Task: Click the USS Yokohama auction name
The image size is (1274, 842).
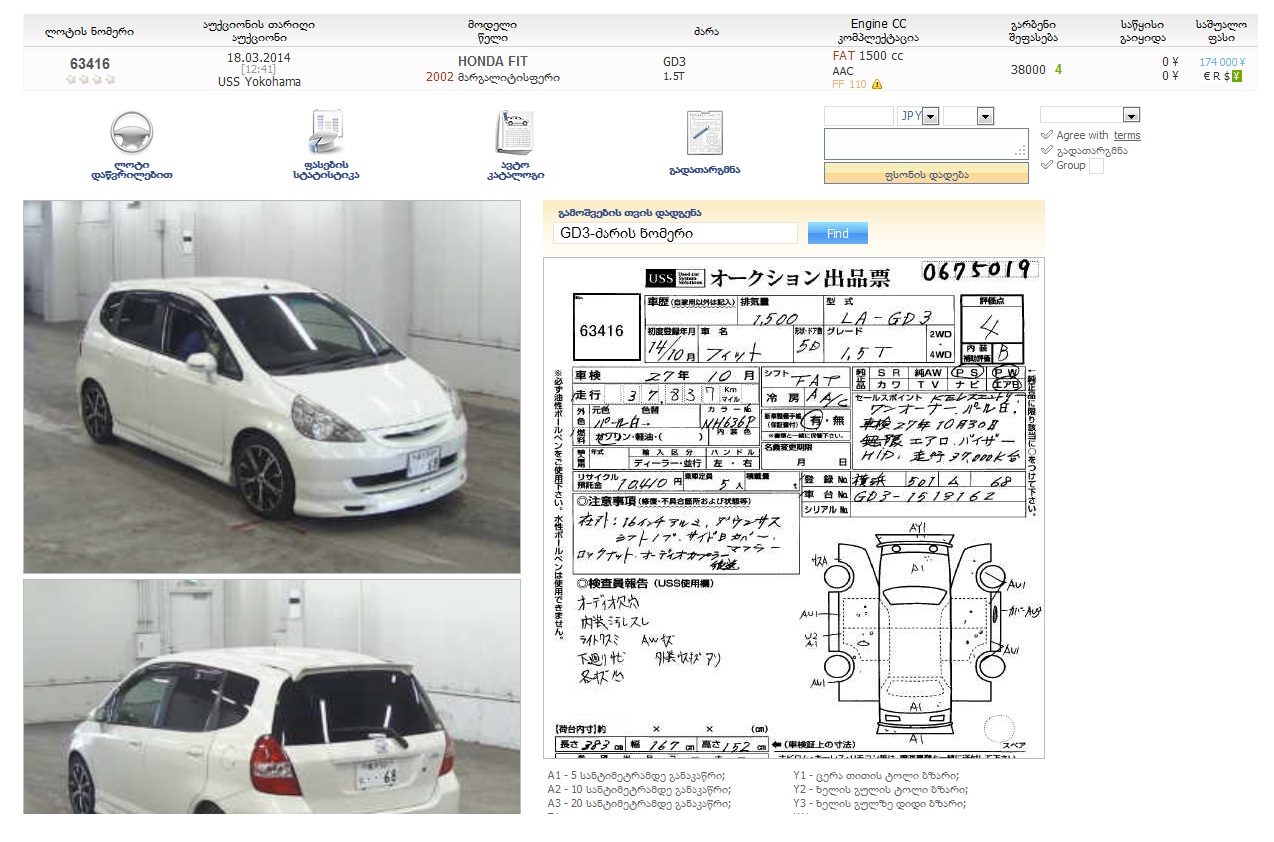Action: click(259, 82)
